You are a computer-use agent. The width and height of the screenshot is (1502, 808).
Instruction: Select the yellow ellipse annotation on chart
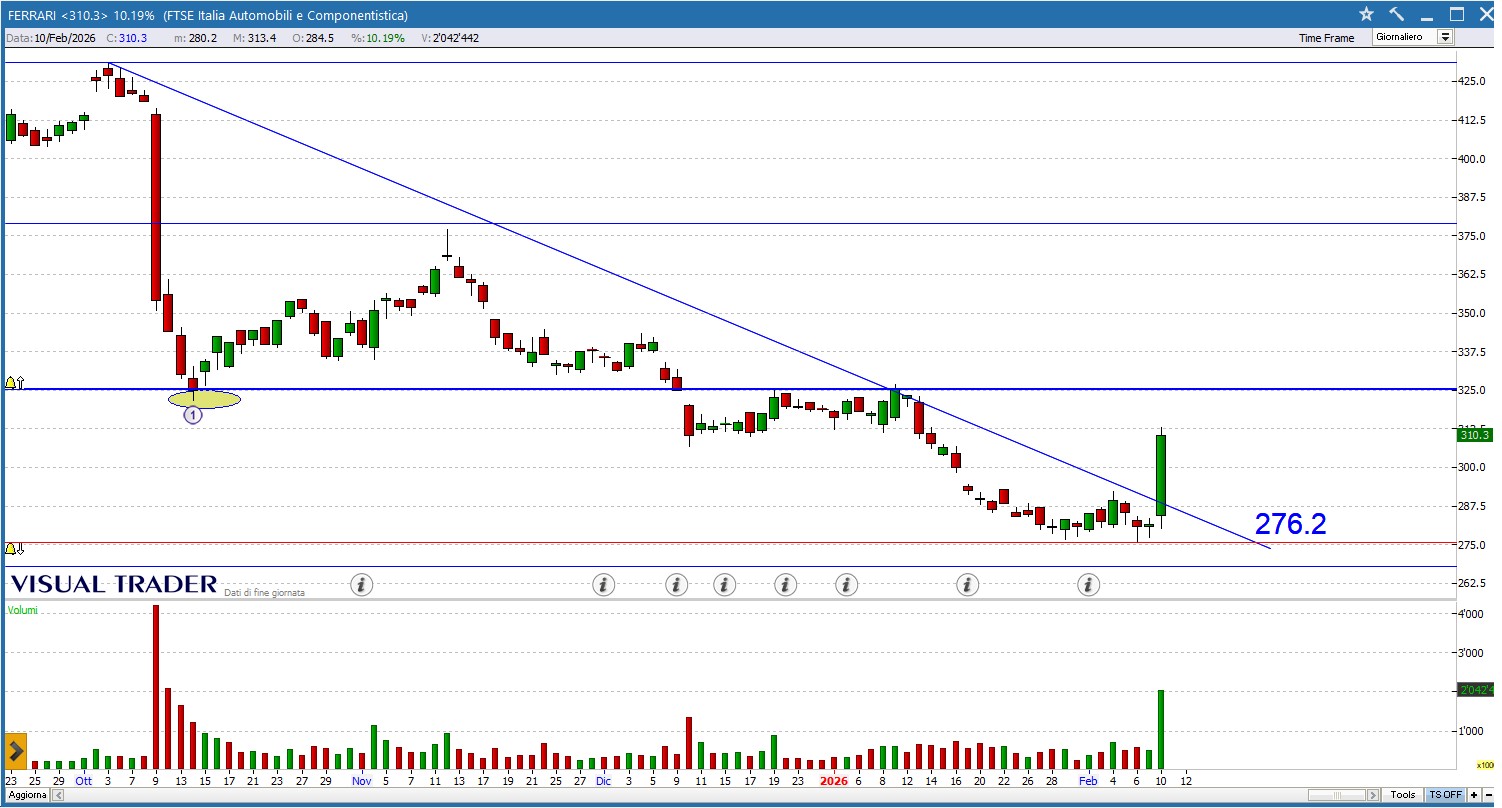[x=204, y=400]
